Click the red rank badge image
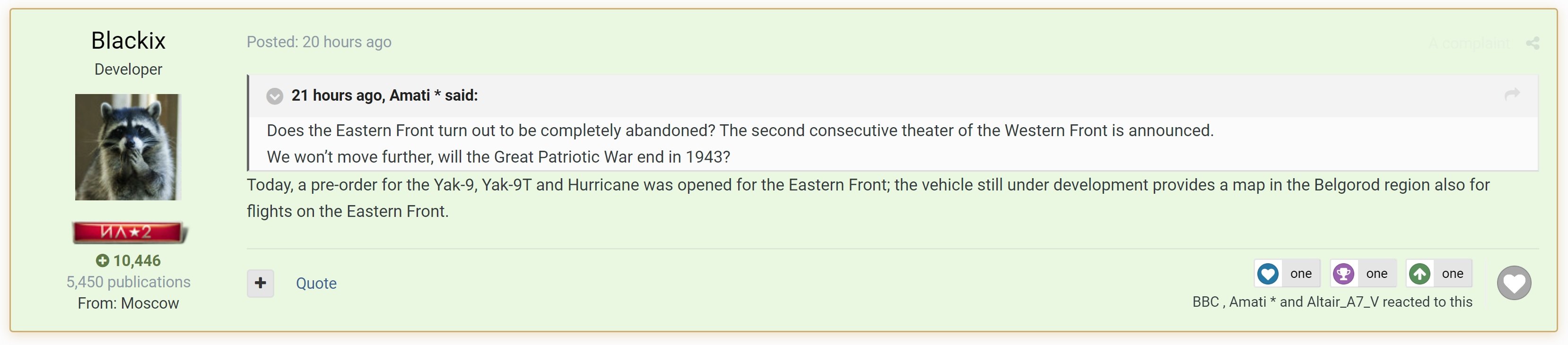 coord(129,232)
